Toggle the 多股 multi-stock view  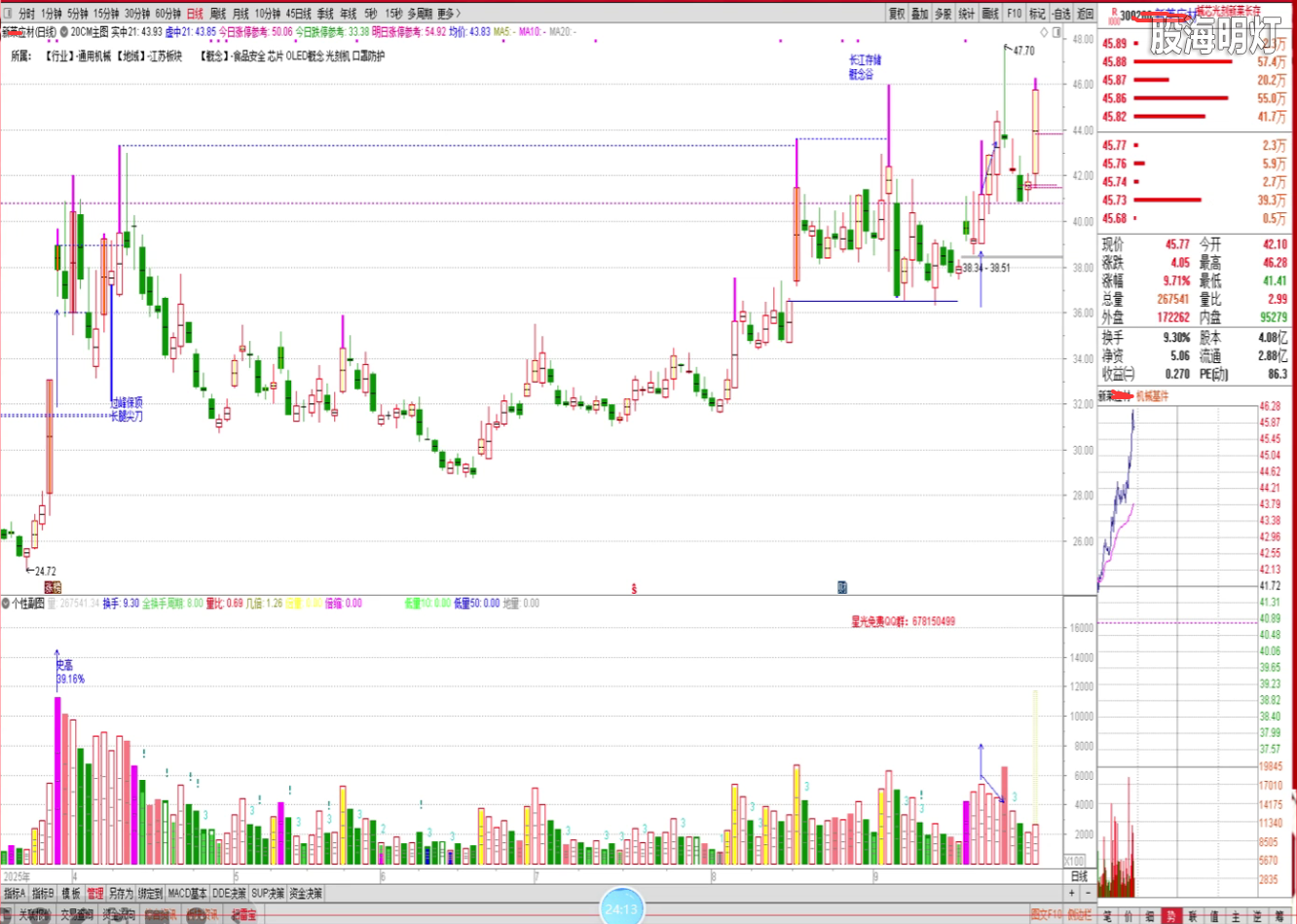click(944, 14)
